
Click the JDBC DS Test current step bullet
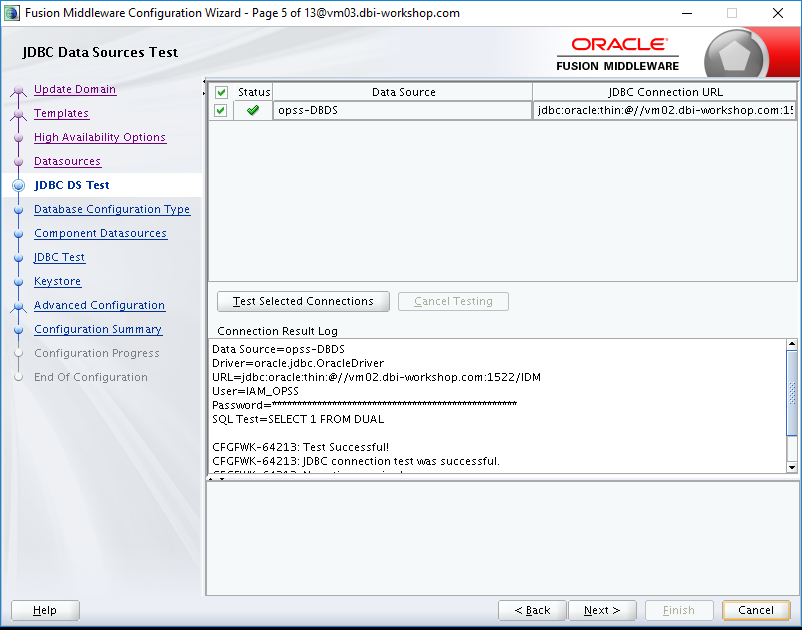tap(18, 185)
